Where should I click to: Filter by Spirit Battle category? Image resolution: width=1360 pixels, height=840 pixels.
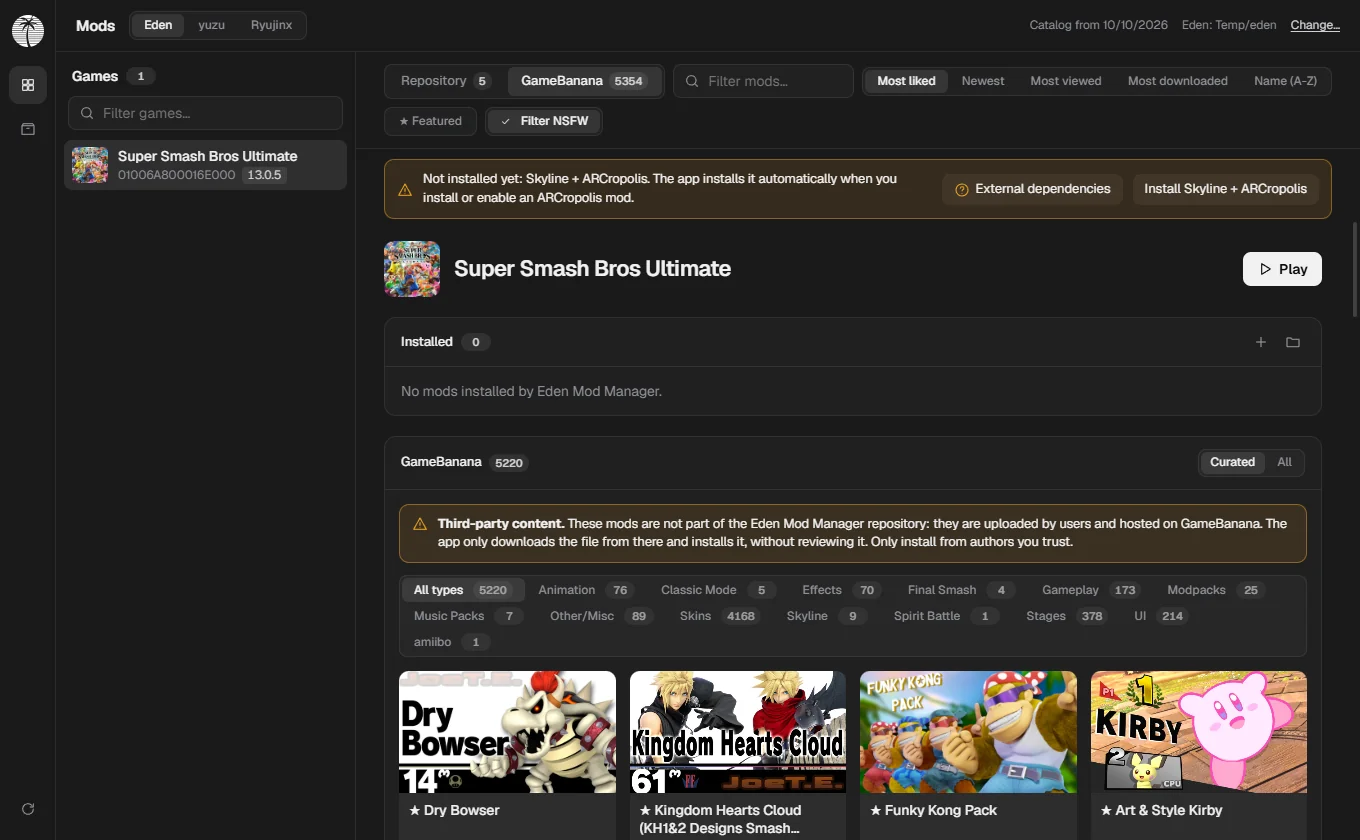point(946,616)
